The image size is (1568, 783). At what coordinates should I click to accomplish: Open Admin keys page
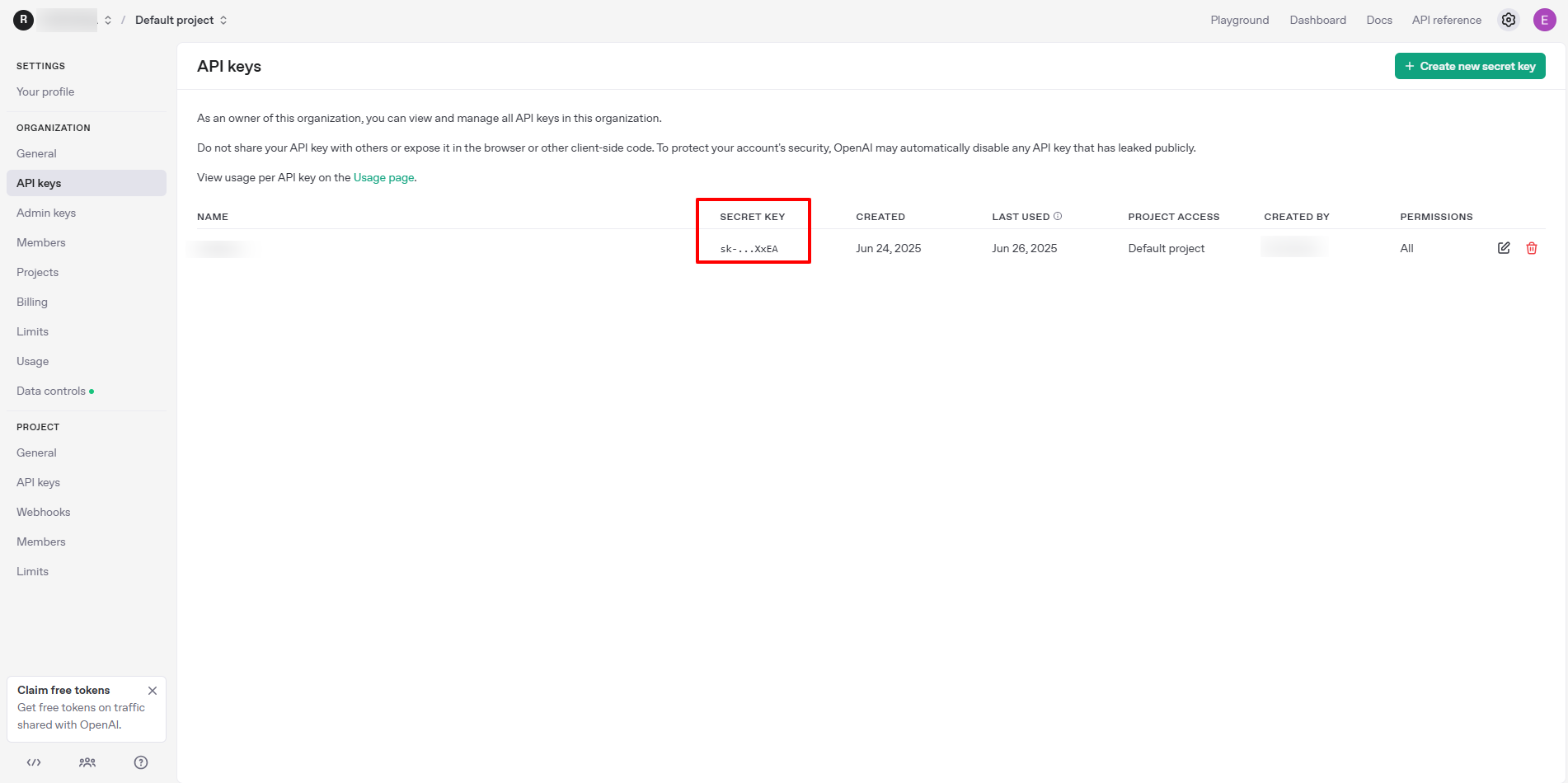tap(87, 213)
